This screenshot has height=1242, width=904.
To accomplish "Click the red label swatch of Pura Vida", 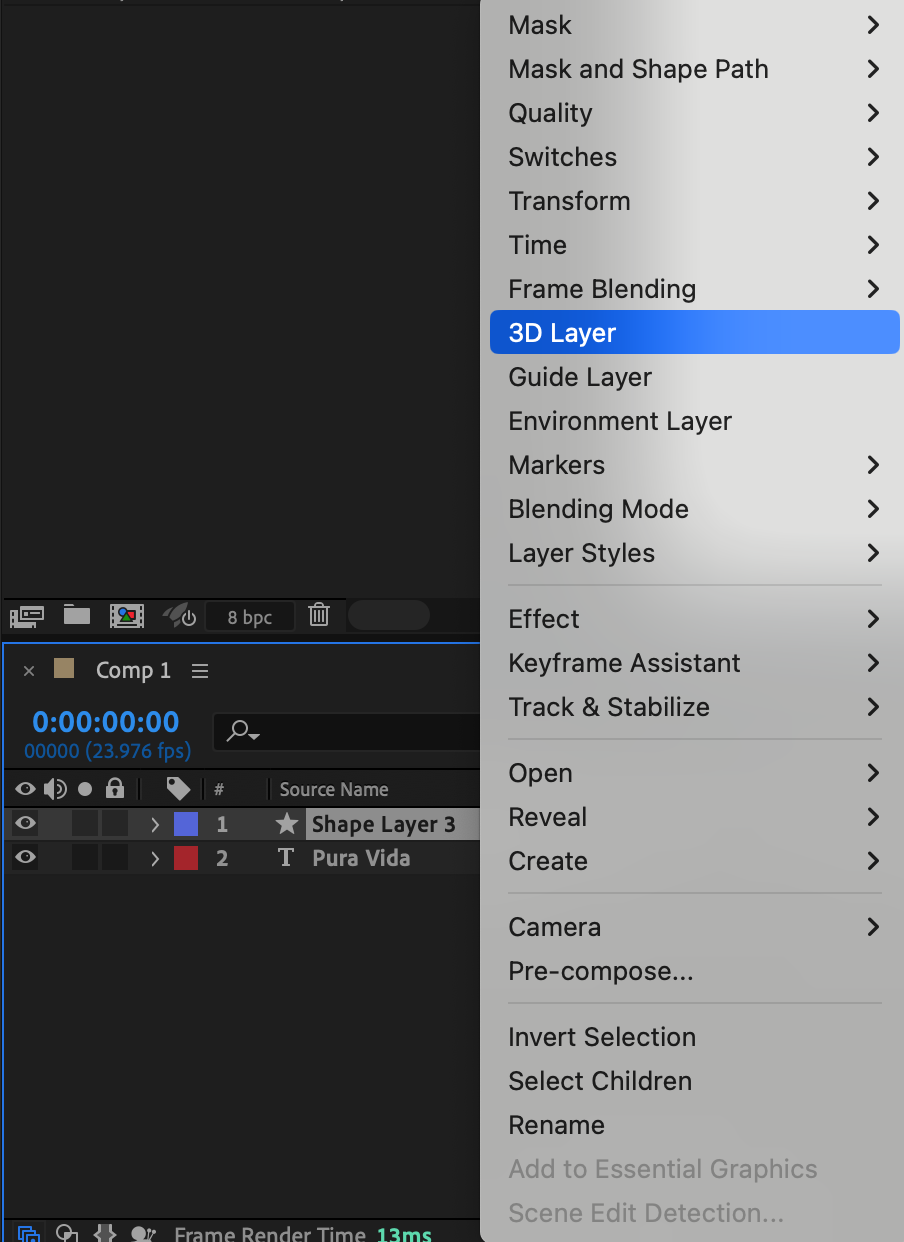I will 186,858.
